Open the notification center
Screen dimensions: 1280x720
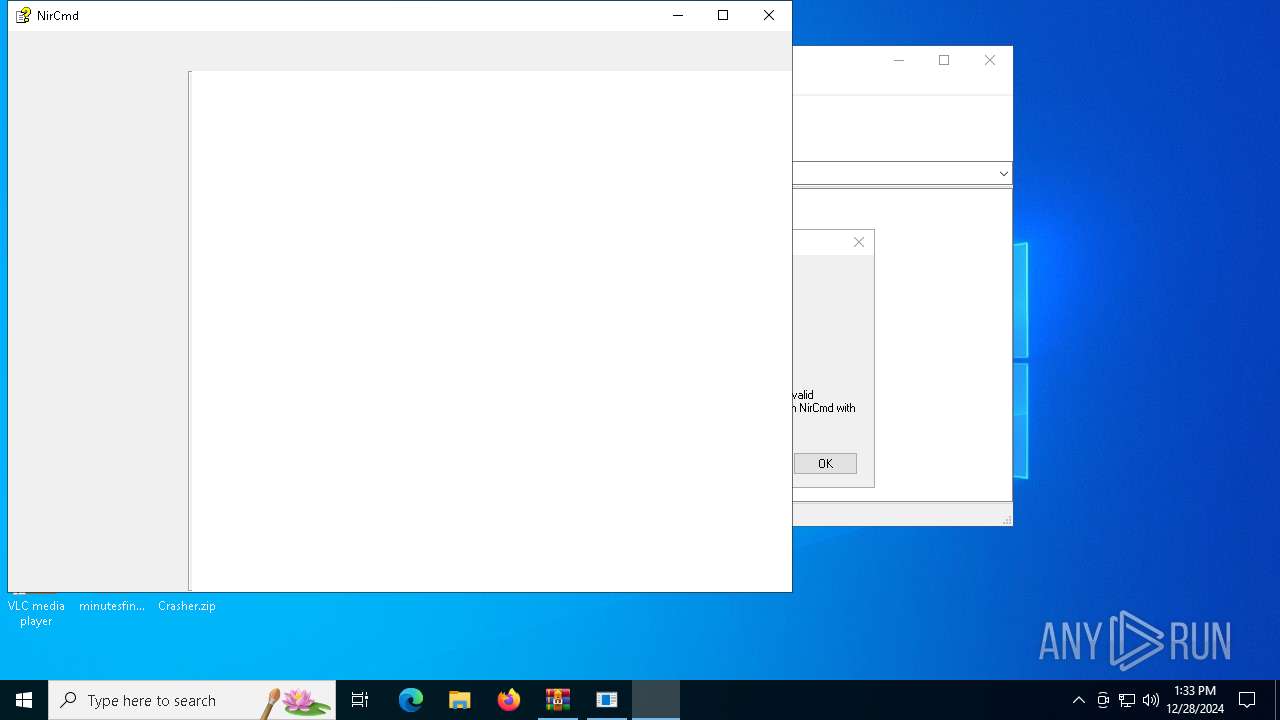[x=1247, y=700]
